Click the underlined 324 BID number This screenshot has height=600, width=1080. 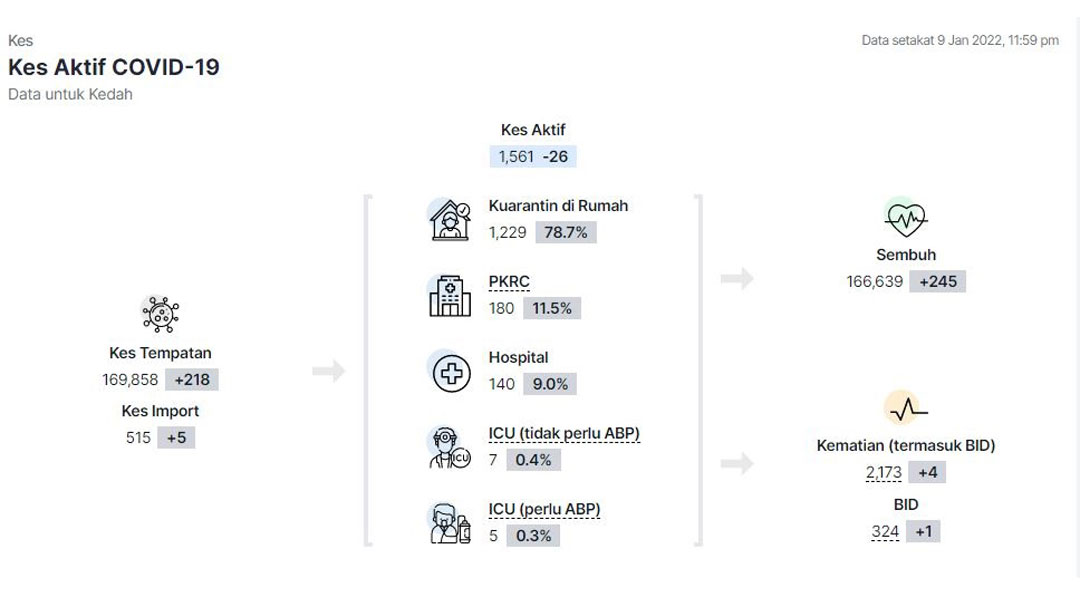pos(885,532)
